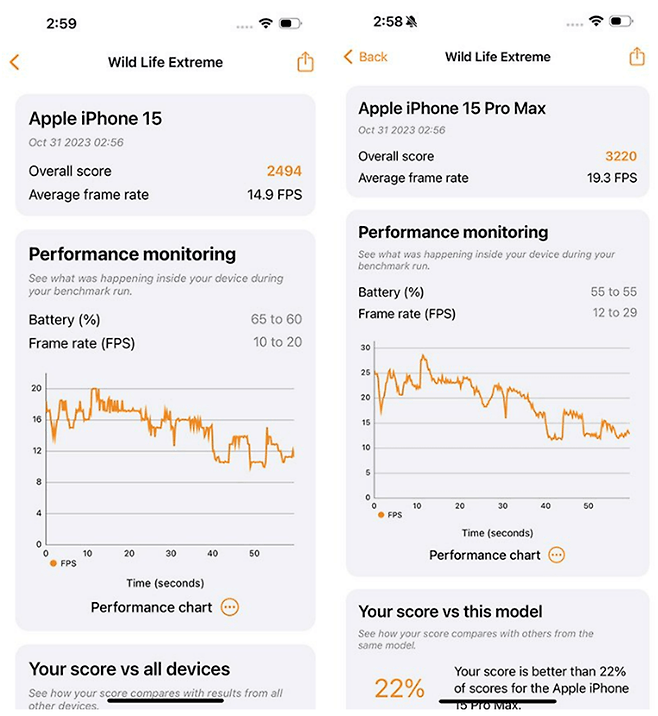
Task: Tap the Wi-Fi icon in left status bar
Action: (265, 23)
